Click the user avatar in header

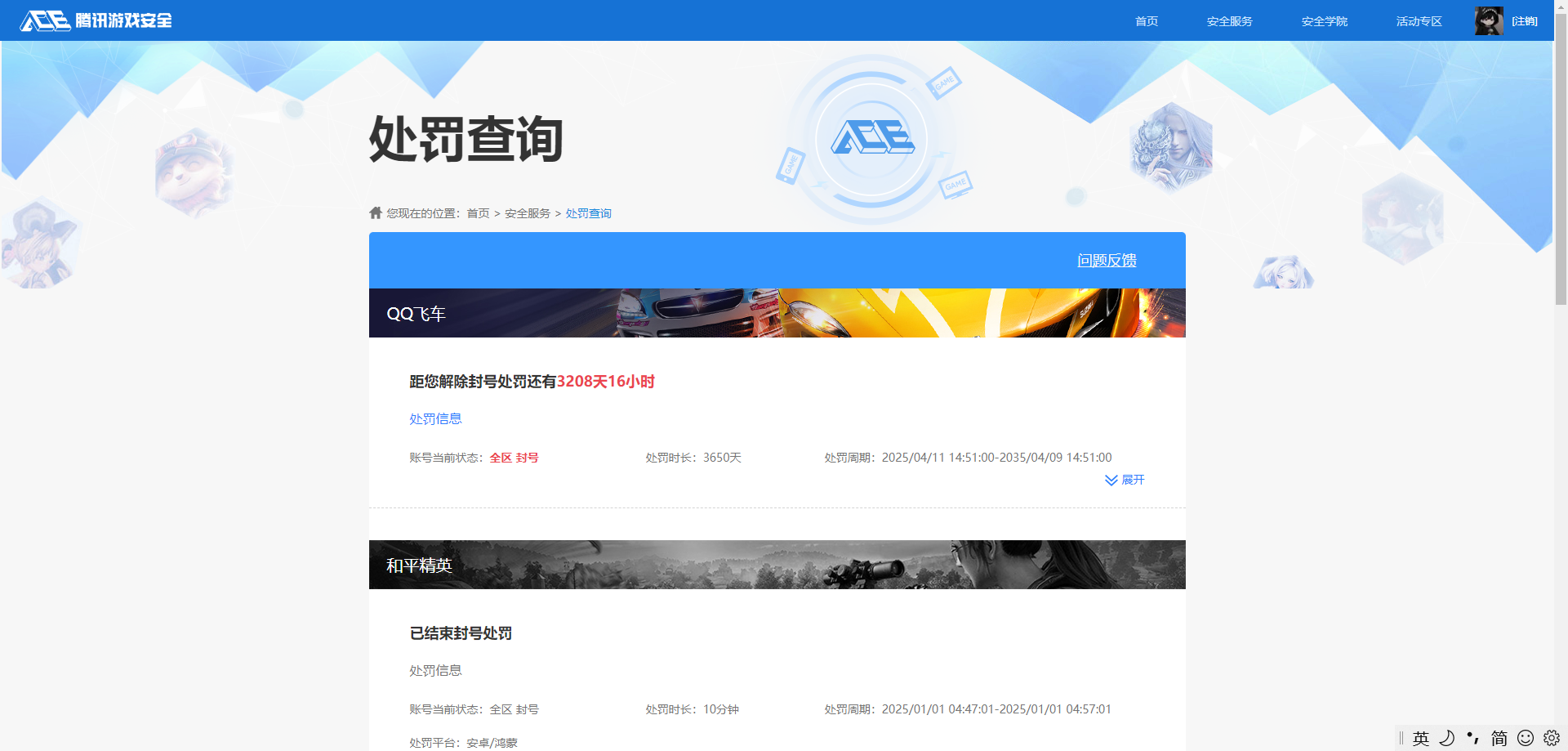tap(1489, 21)
